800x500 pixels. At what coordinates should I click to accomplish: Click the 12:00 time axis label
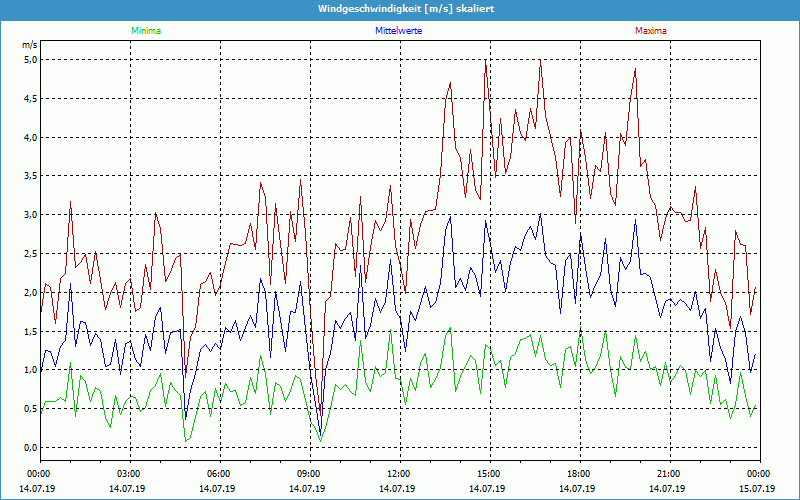point(399,474)
